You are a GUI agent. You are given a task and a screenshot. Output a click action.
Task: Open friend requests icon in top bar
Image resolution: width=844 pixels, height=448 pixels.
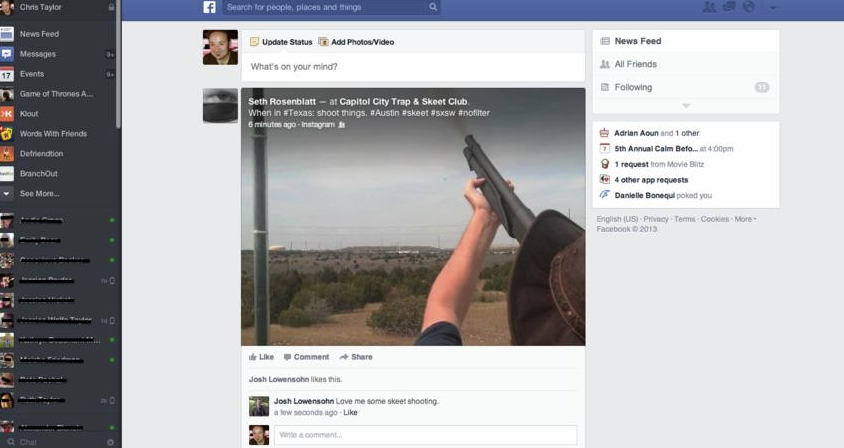(709, 7)
